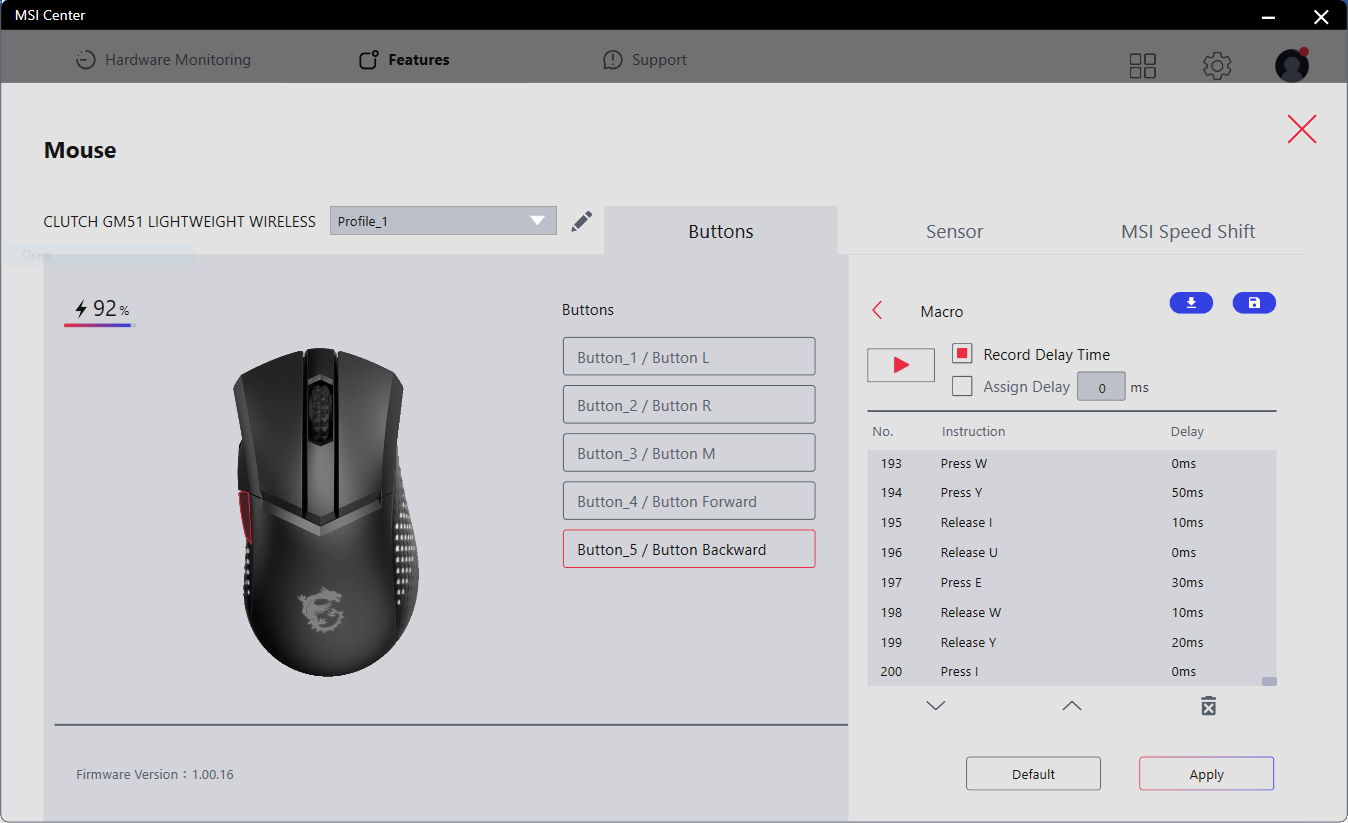The width and height of the screenshot is (1348, 823).
Task: Click the macro list scrollbar thumb
Action: pyautogui.click(x=1269, y=681)
